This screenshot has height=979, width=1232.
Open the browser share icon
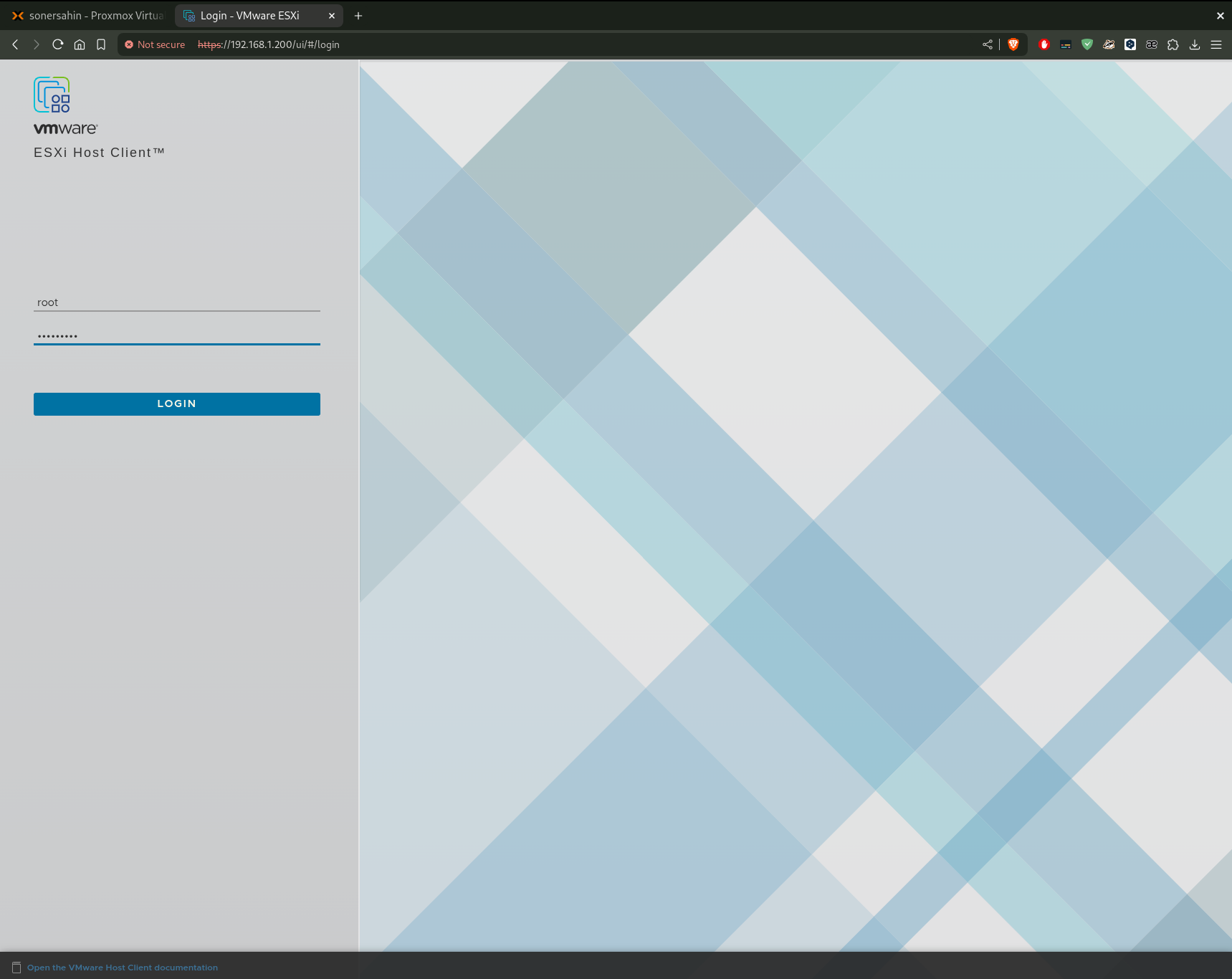point(987,44)
